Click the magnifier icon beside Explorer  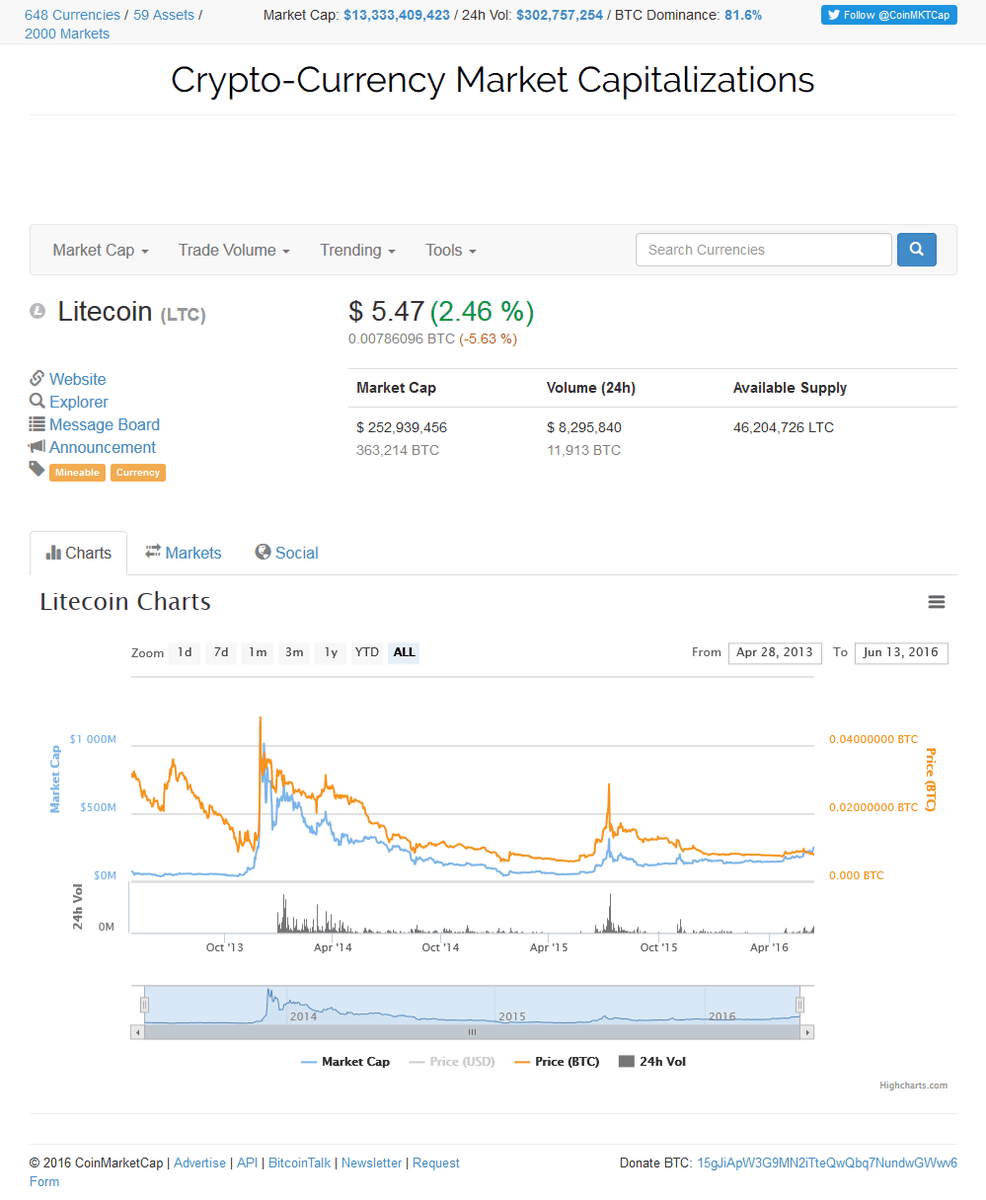click(37, 401)
